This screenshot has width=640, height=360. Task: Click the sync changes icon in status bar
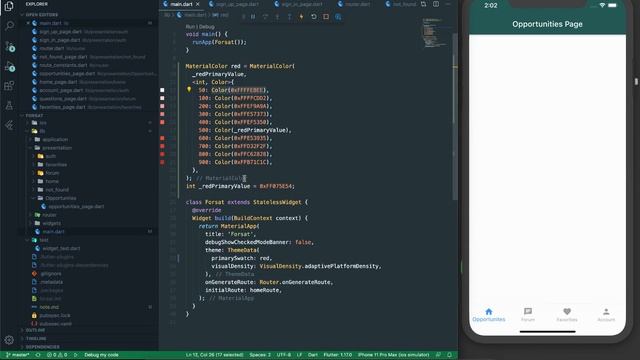38,355
